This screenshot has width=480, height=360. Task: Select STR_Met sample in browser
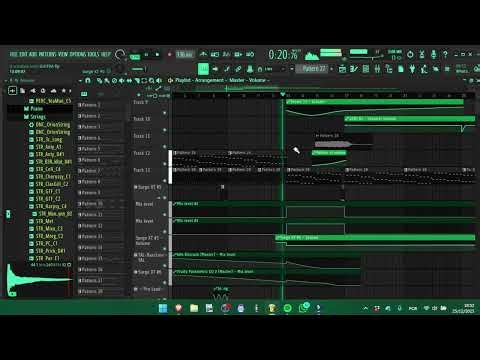pyautogui.click(x=45, y=221)
